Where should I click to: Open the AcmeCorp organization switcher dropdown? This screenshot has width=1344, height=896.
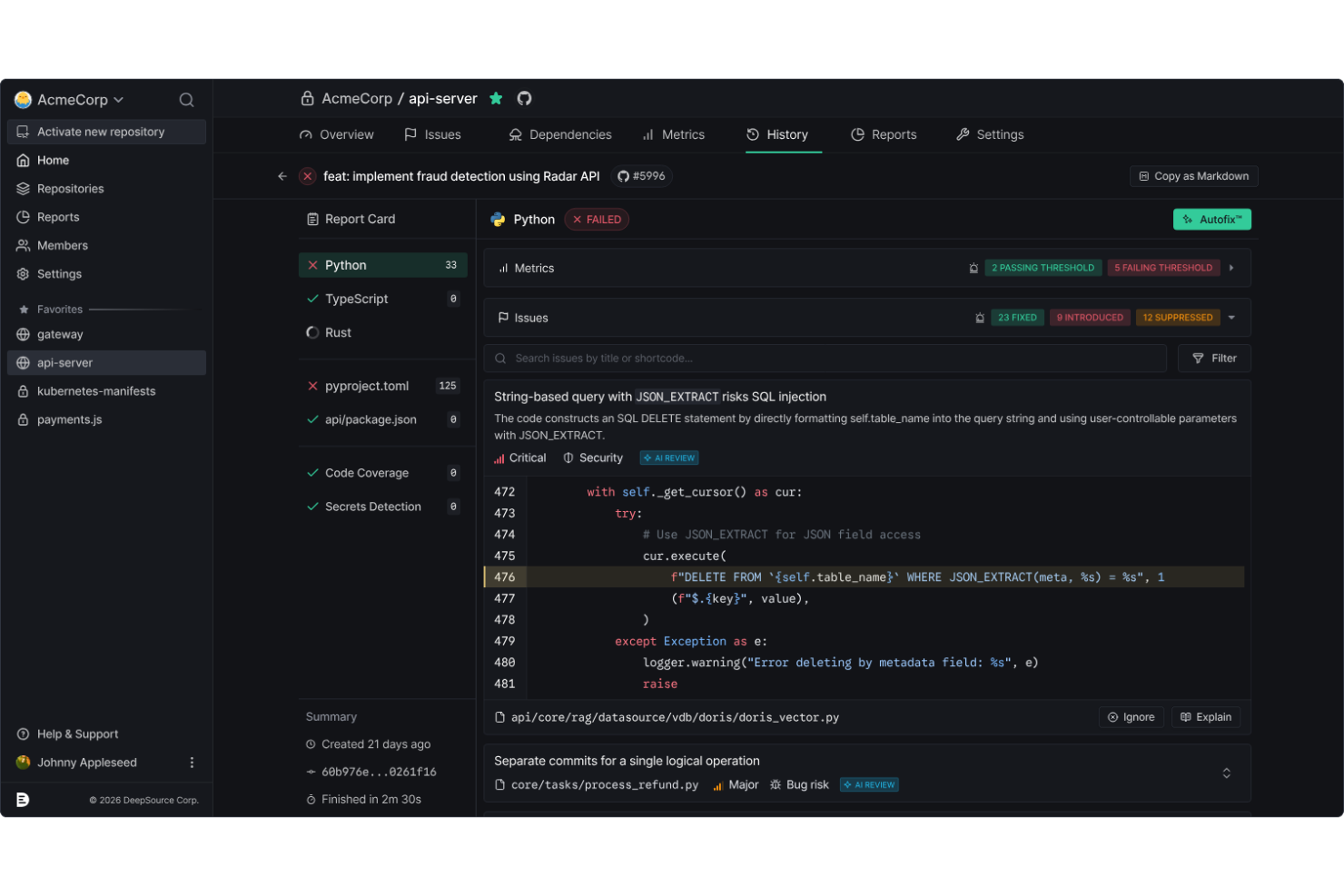pyautogui.click(x=70, y=100)
